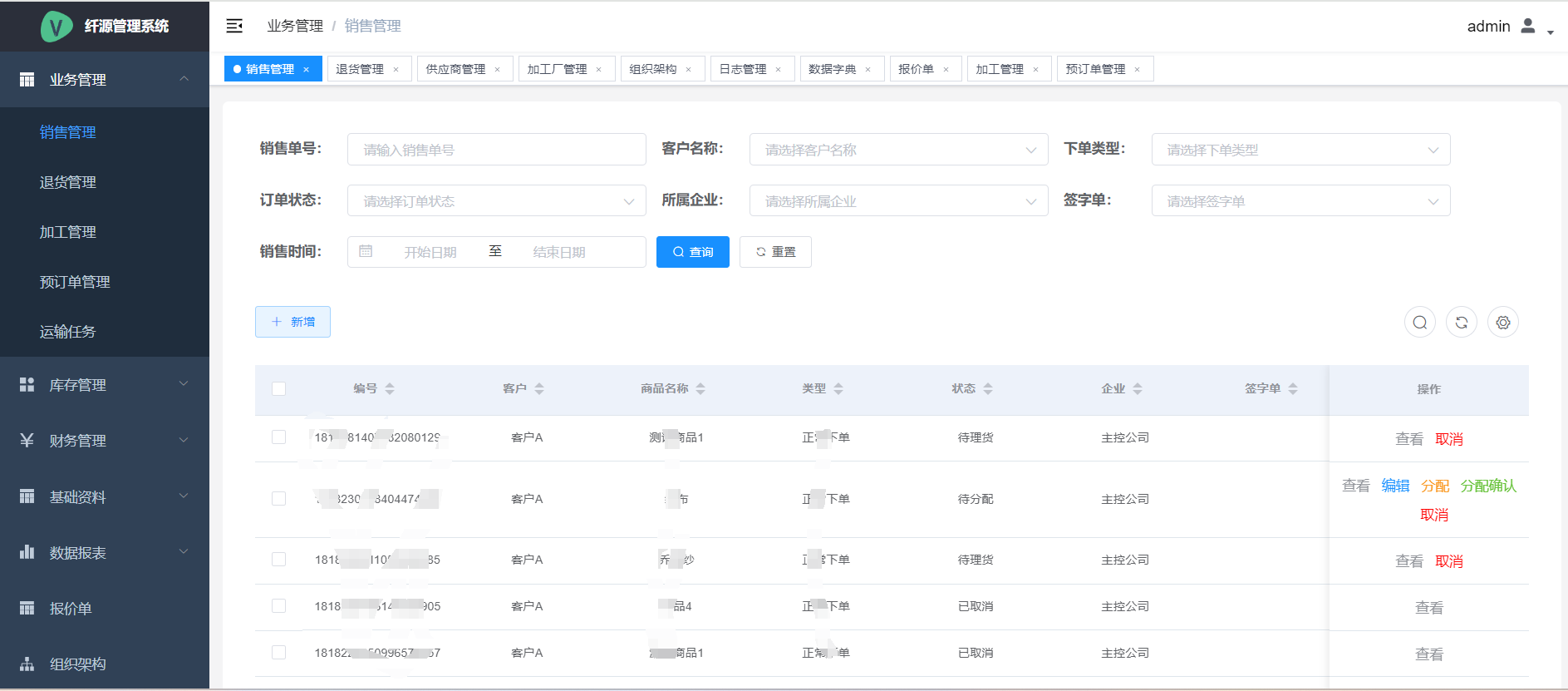Select 运输任务 in the sidebar menu
Screen dimensions: 1568x691
coord(67,332)
